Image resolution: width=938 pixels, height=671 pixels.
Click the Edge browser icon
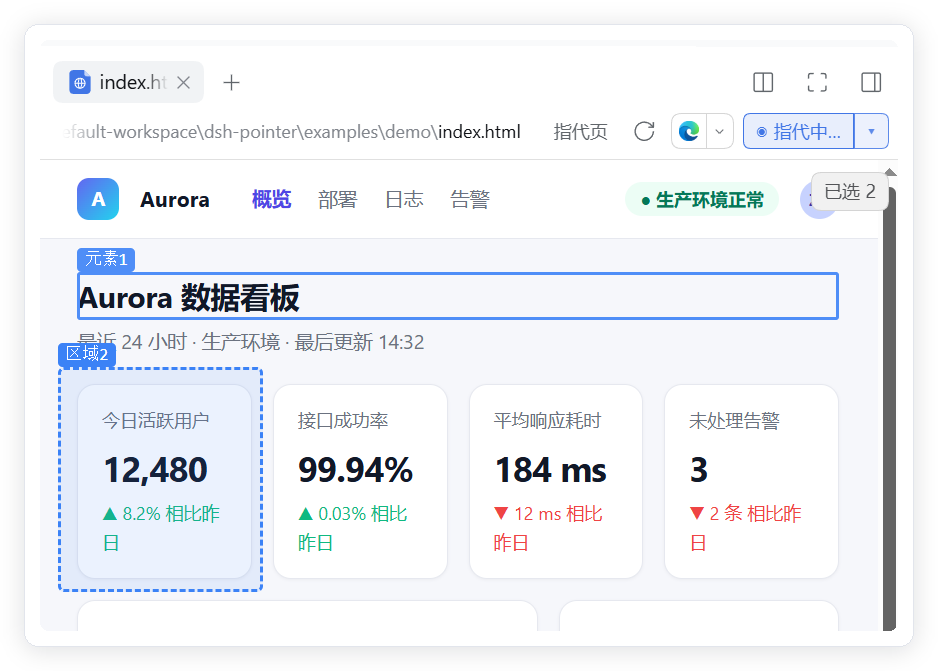click(x=689, y=131)
